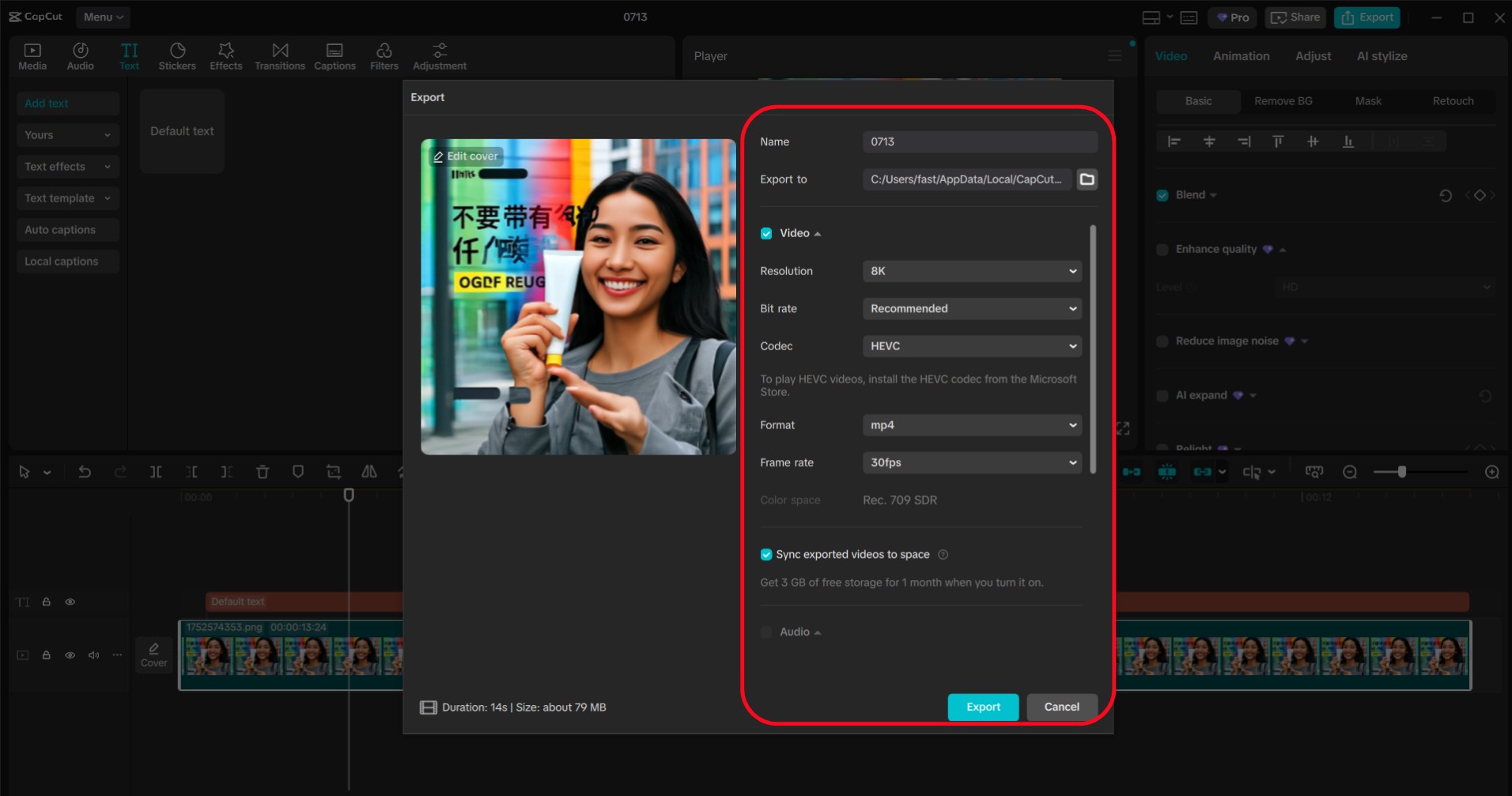This screenshot has height=796, width=1512.
Task: Select the Remove BG sub-tab
Action: 1283,101
